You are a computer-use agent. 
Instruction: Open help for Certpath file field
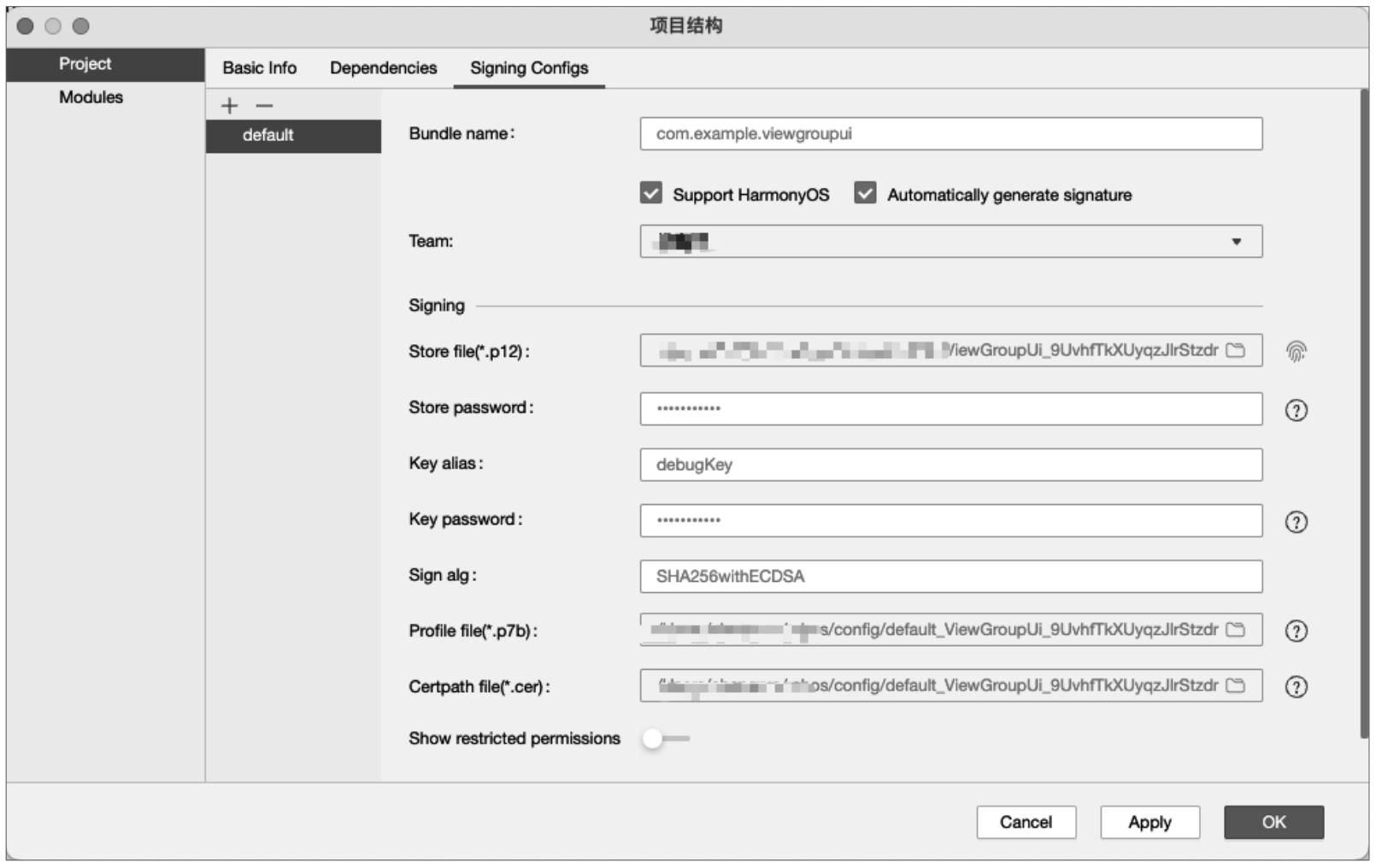pyautogui.click(x=1296, y=687)
